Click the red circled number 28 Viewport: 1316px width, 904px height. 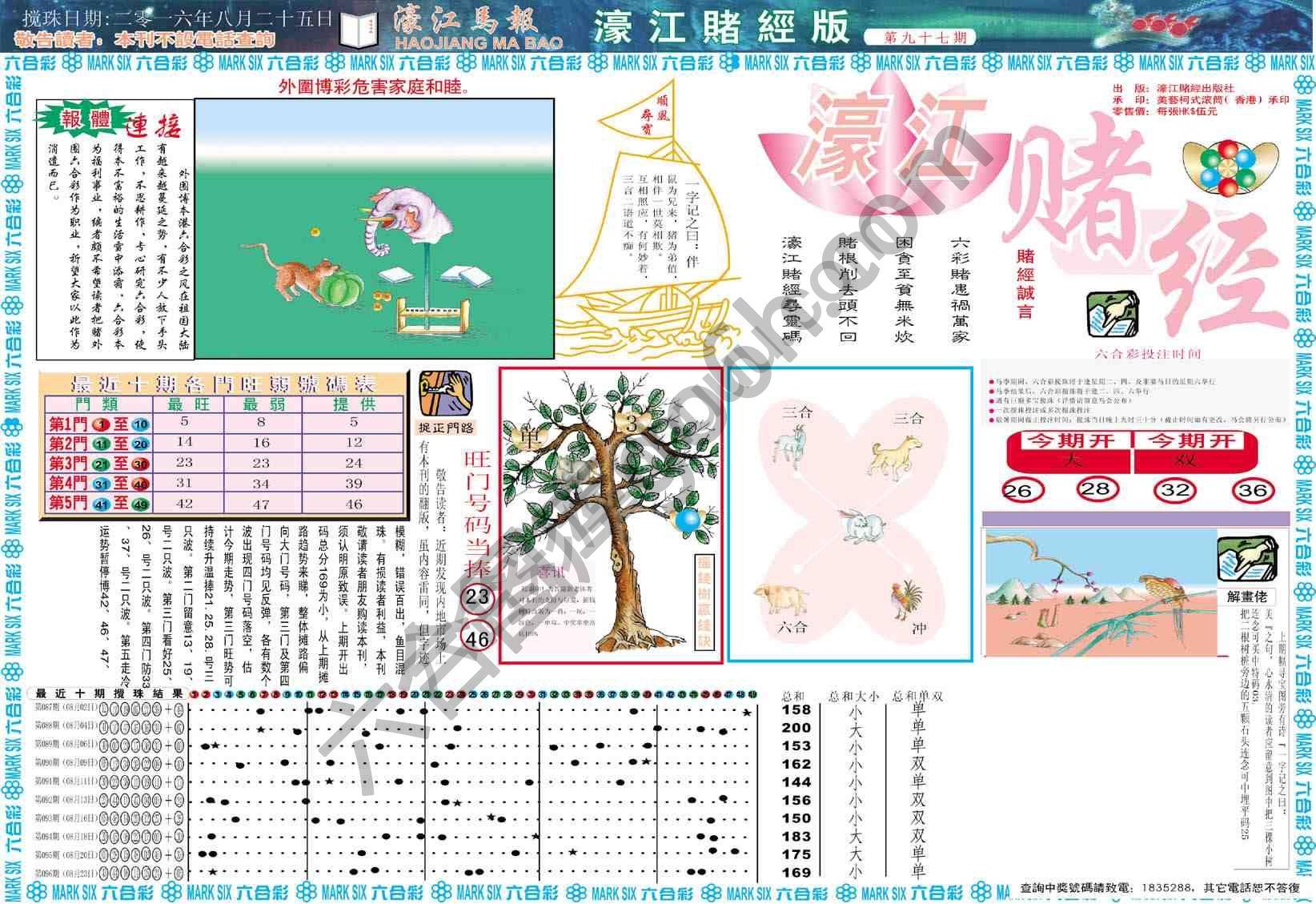pyautogui.click(x=1096, y=488)
